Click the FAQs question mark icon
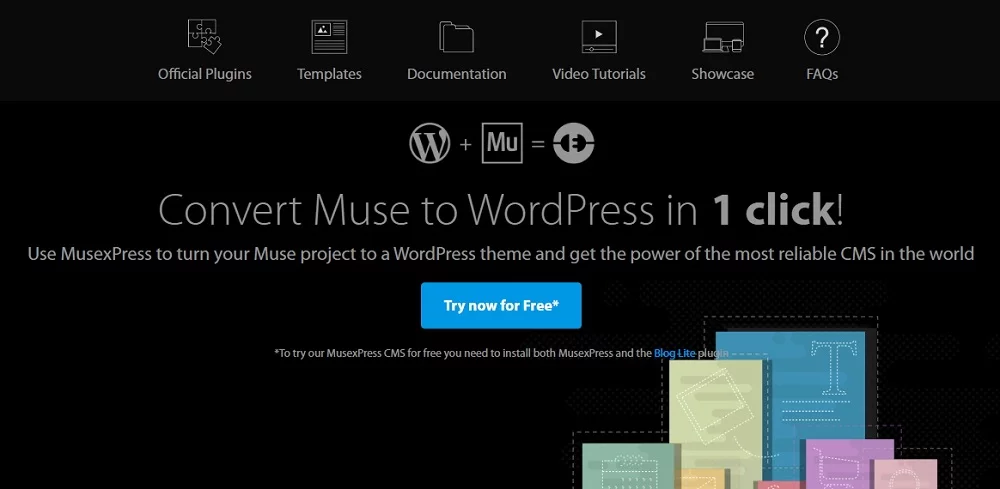 822,37
